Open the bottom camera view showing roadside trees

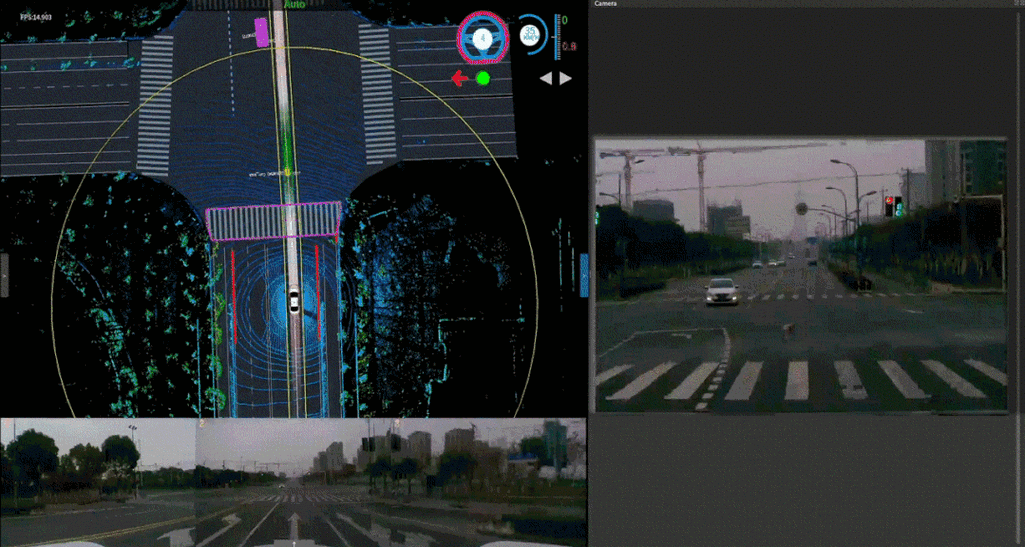(98, 482)
